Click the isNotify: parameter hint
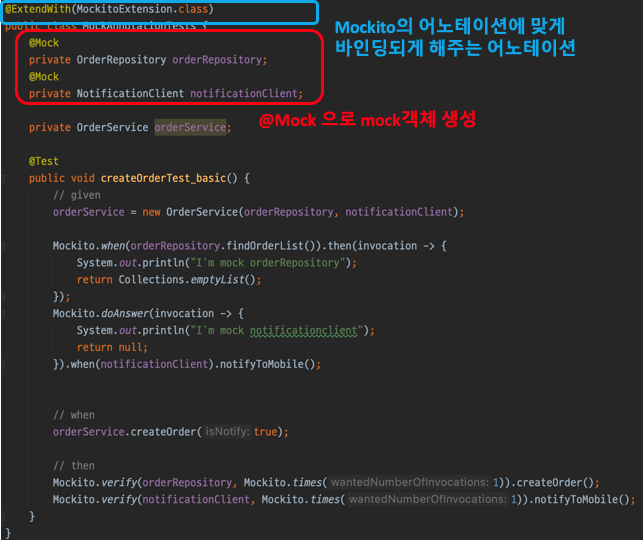This screenshot has width=643, height=540. click(x=227, y=431)
